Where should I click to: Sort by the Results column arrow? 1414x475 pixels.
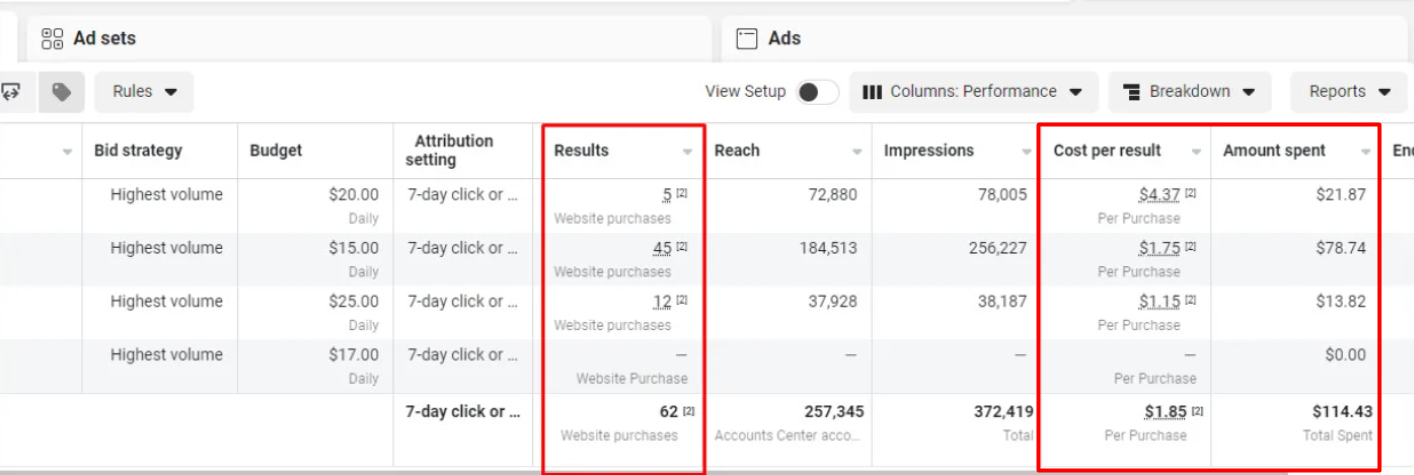(687, 152)
